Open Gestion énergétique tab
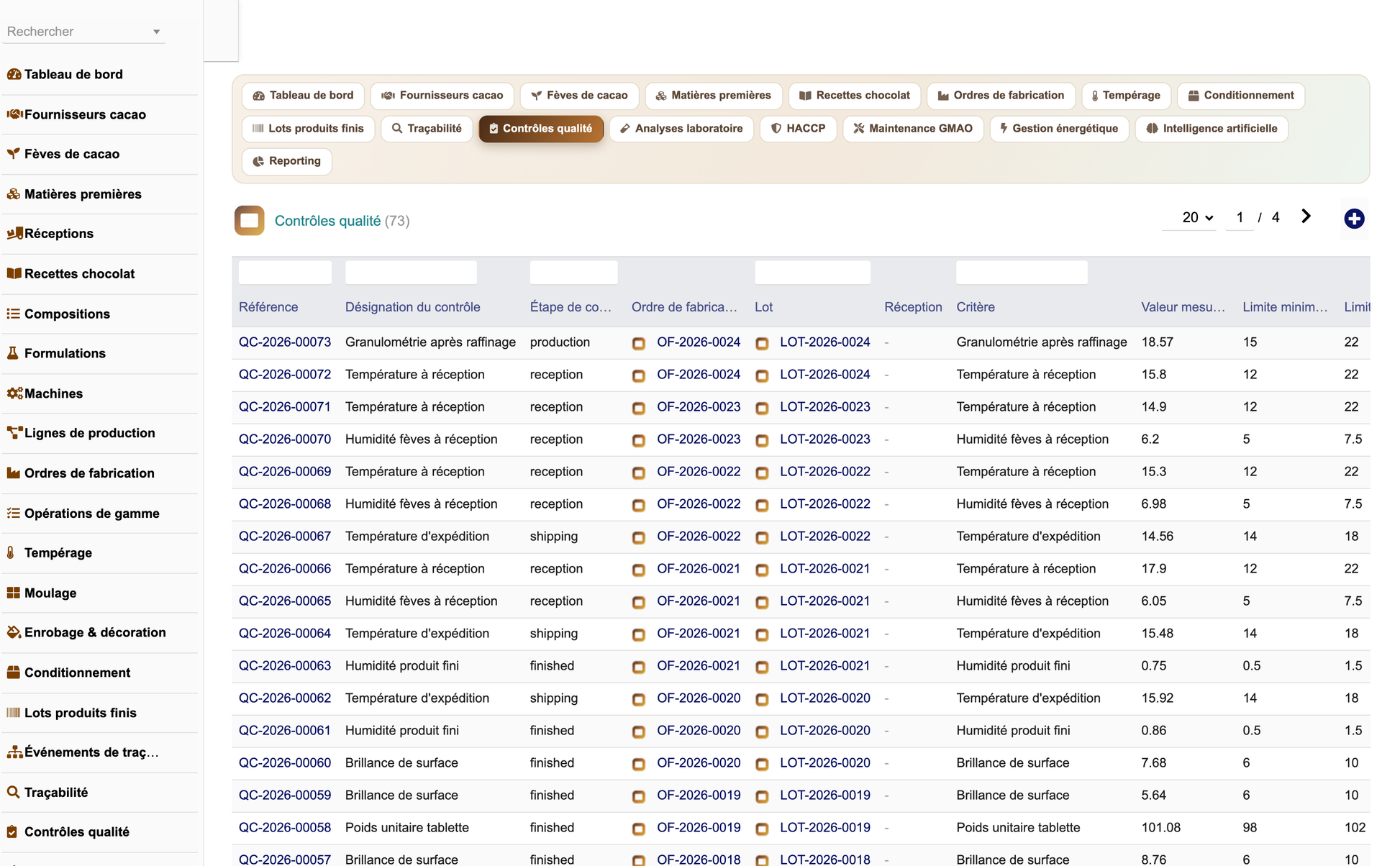Screen dimensions: 1400x866 [1059, 129]
